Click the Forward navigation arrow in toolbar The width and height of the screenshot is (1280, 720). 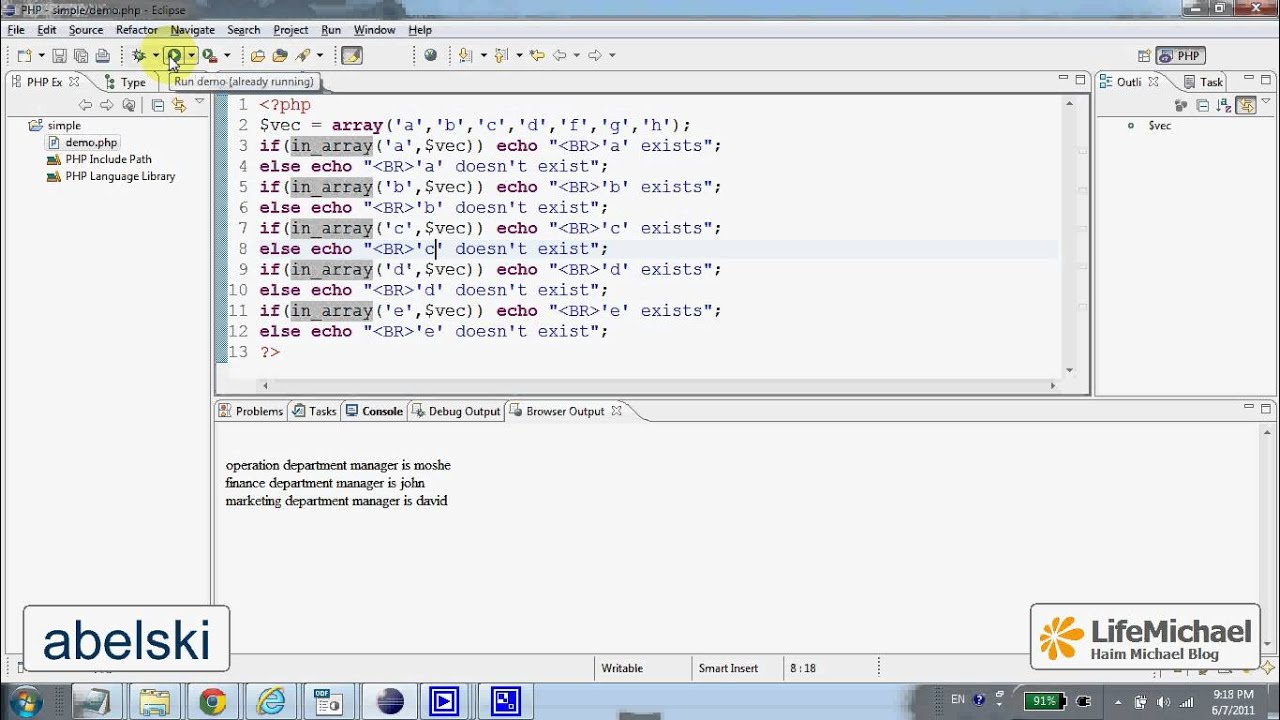point(595,56)
